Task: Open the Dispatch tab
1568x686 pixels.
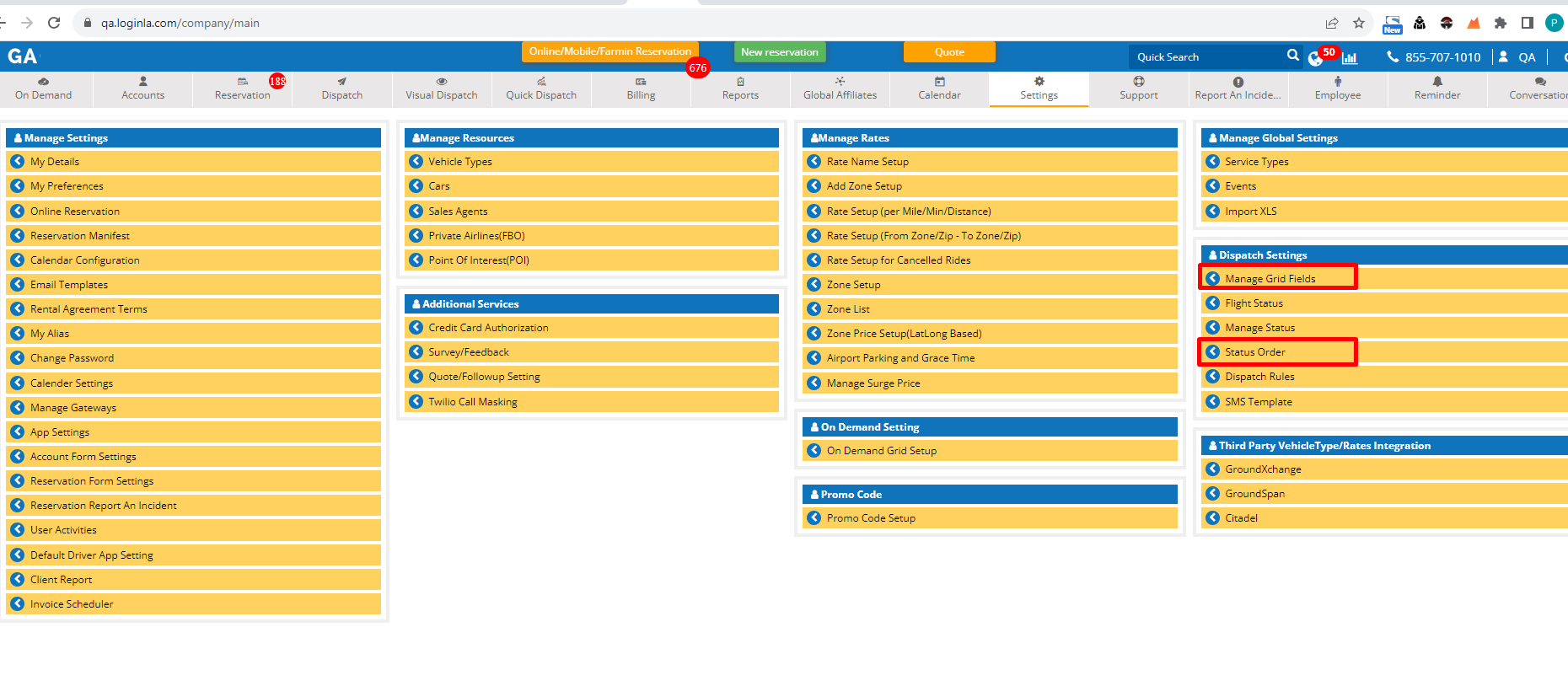Action: [341, 88]
